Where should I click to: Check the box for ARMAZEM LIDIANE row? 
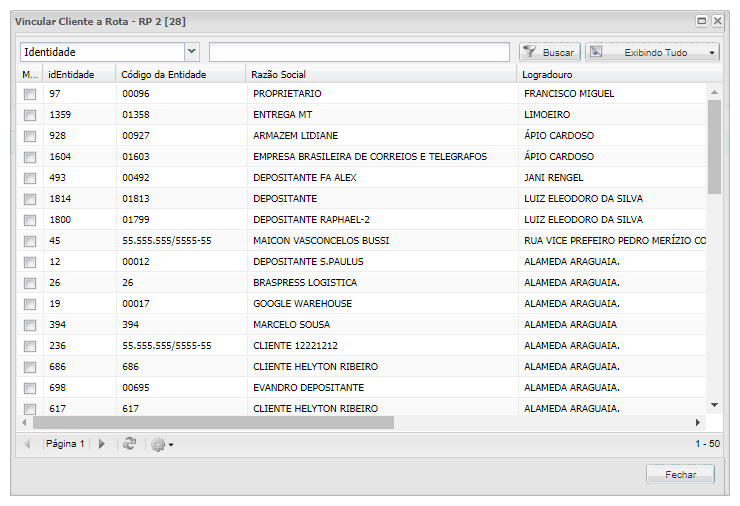click(30, 136)
